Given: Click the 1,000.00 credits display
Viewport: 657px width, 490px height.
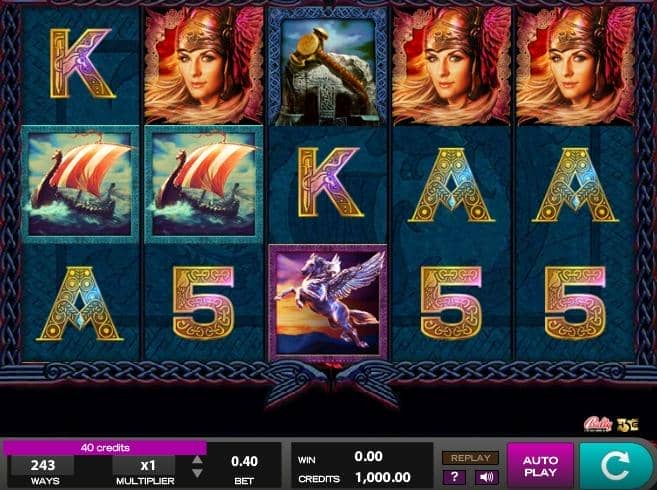Looking at the screenshot, I should [383, 477].
